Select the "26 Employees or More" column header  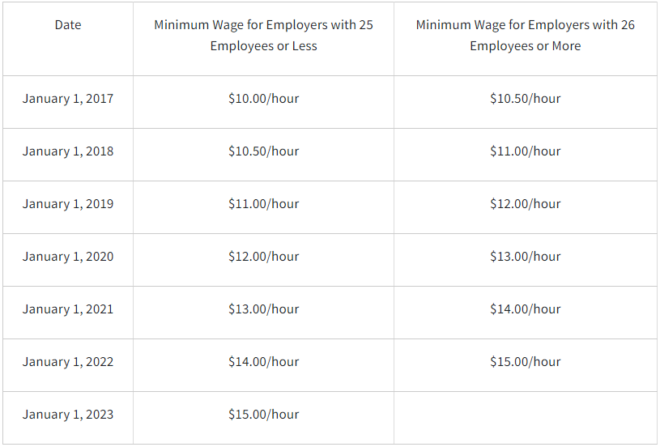tap(525, 35)
